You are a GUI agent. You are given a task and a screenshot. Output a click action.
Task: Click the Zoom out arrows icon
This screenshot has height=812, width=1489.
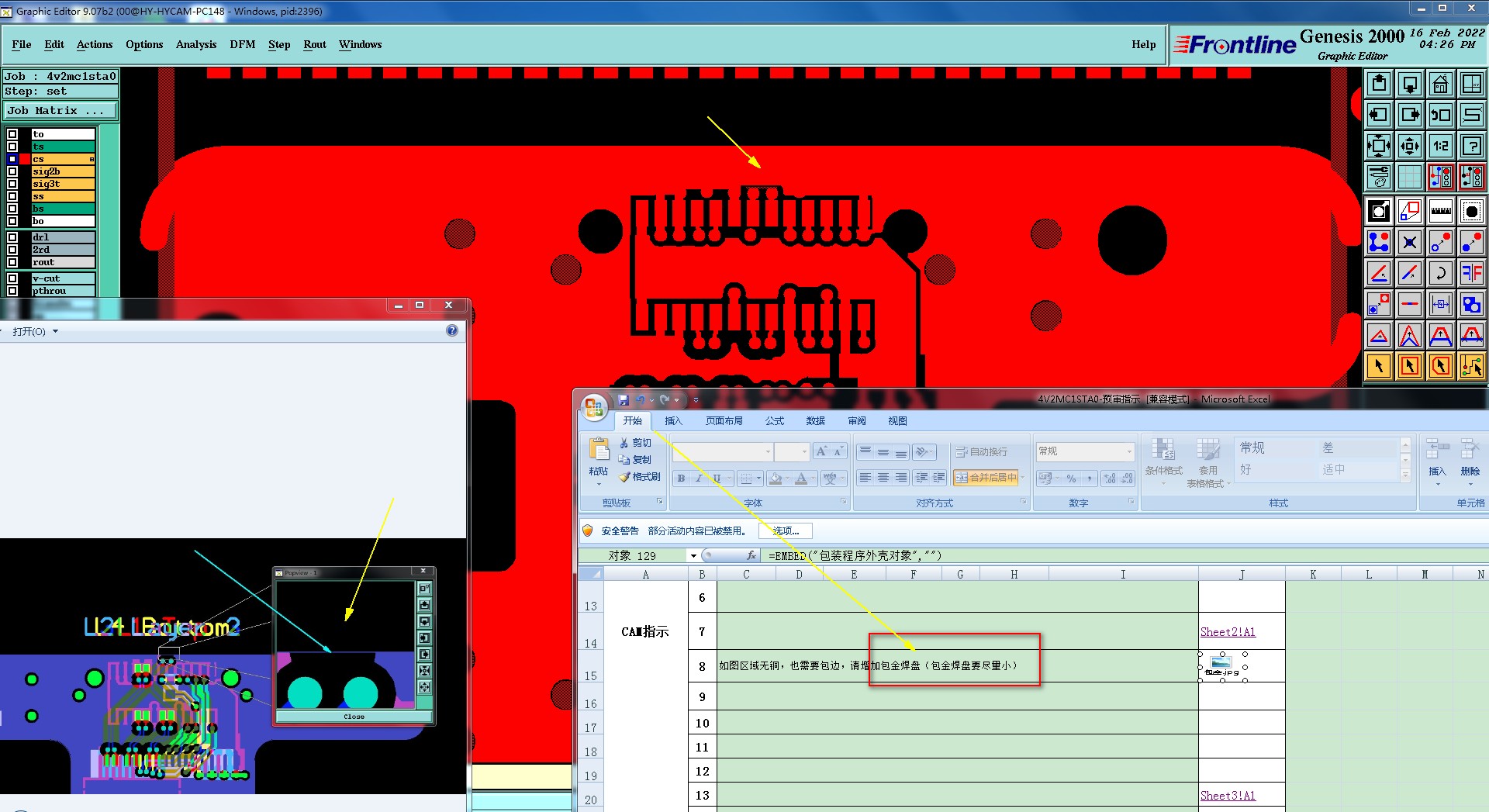click(x=1410, y=146)
